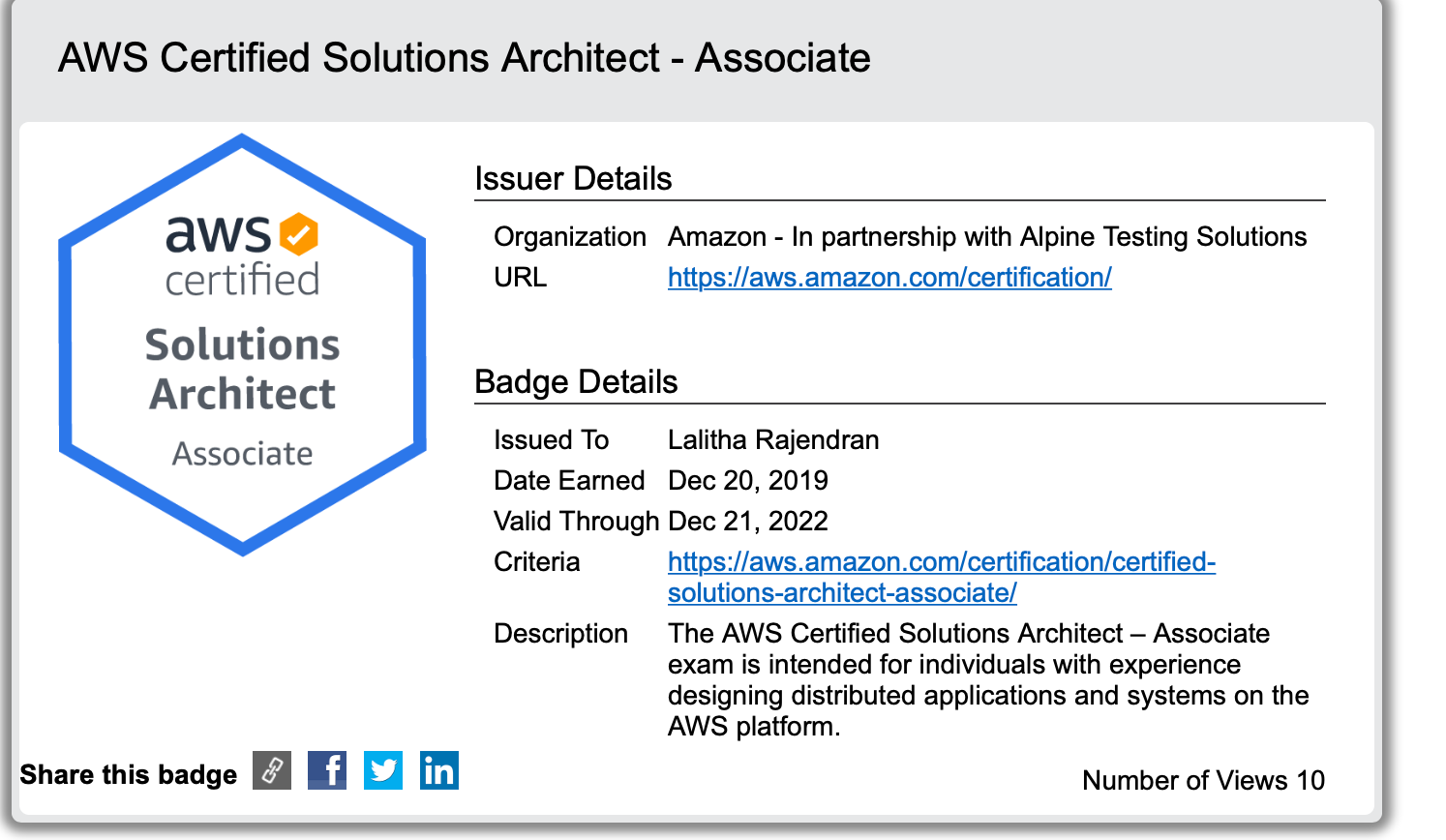Click the Badge Details heading
The width and height of the screenshot is (1446, 840).
576,382
